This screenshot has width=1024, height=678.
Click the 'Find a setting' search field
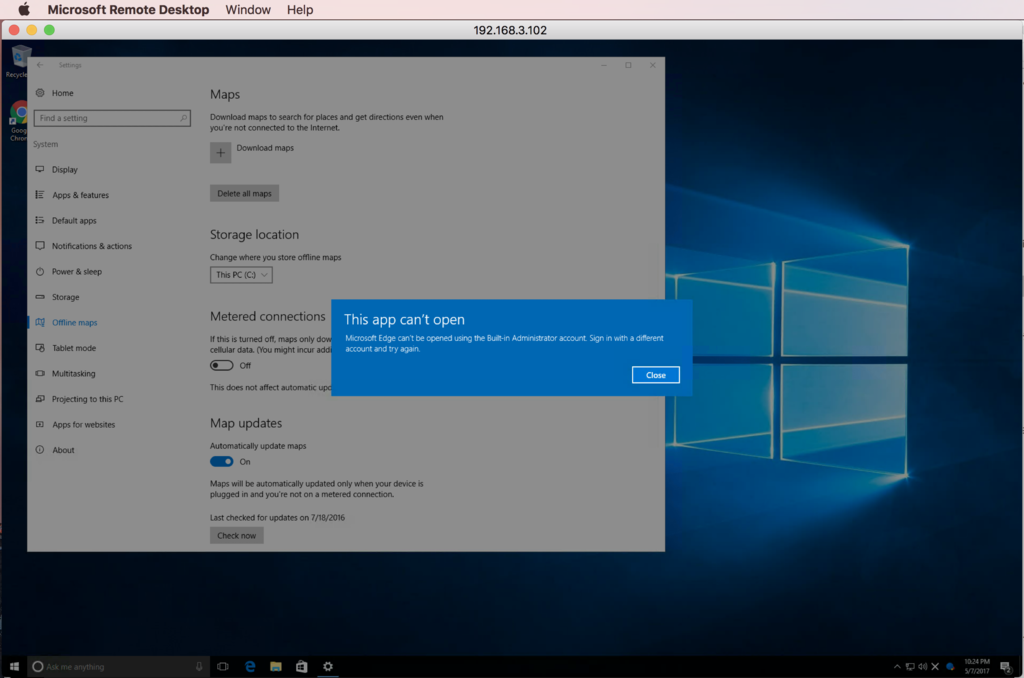pos(112,118)
